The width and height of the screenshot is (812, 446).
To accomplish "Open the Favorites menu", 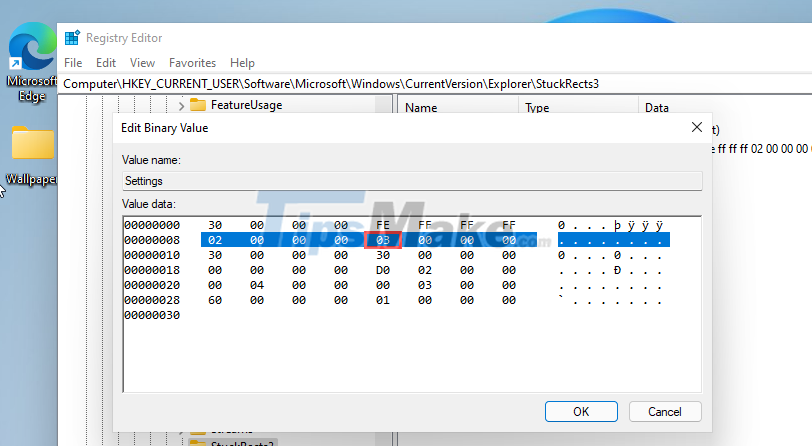I will (192, 63).
